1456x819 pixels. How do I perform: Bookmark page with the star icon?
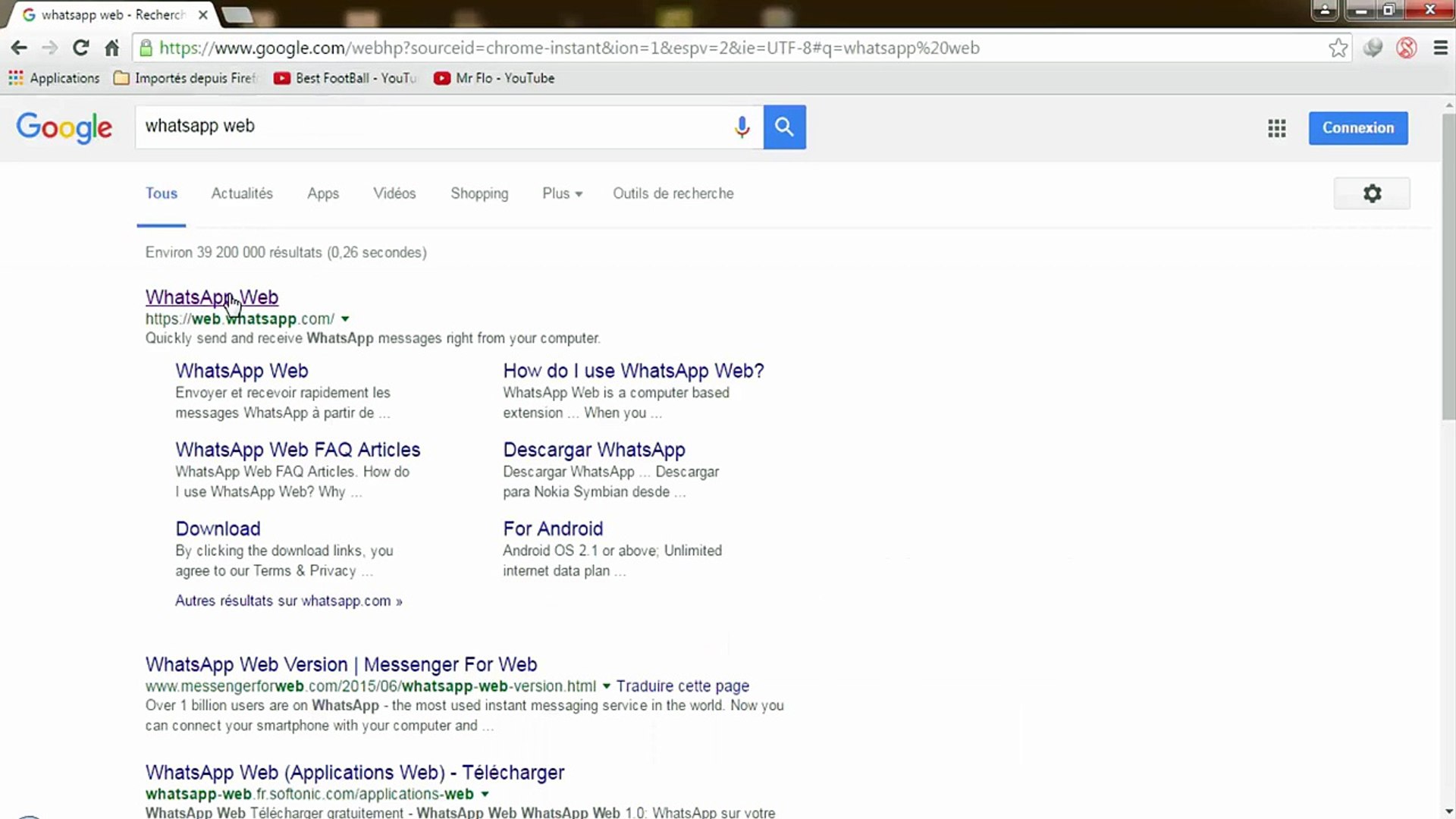[1338, 48]
